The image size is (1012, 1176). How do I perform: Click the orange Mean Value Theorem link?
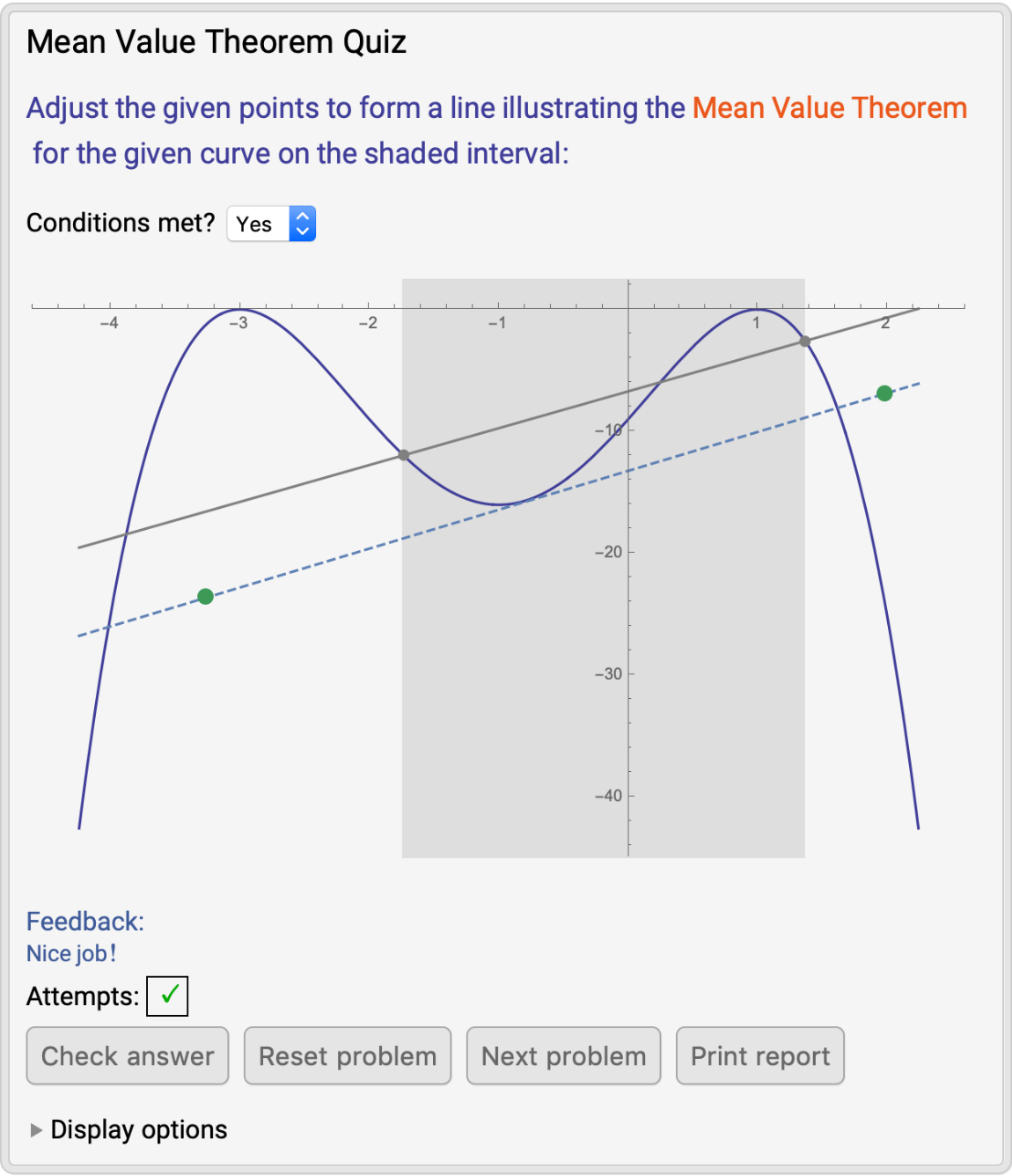[x=829, y=108]
